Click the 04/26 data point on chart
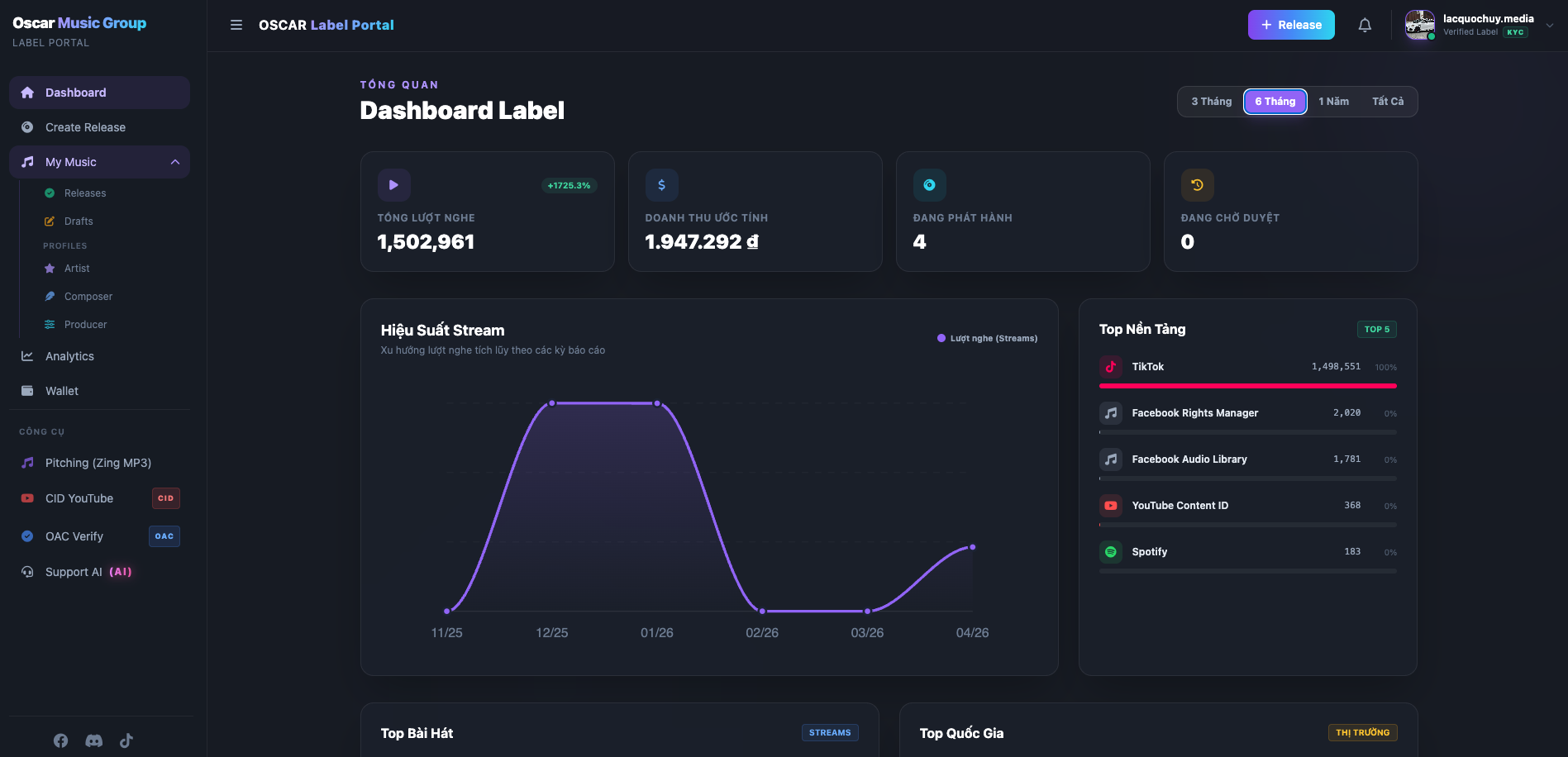This screenshot has height=757, width=1568. click(973, 547)
